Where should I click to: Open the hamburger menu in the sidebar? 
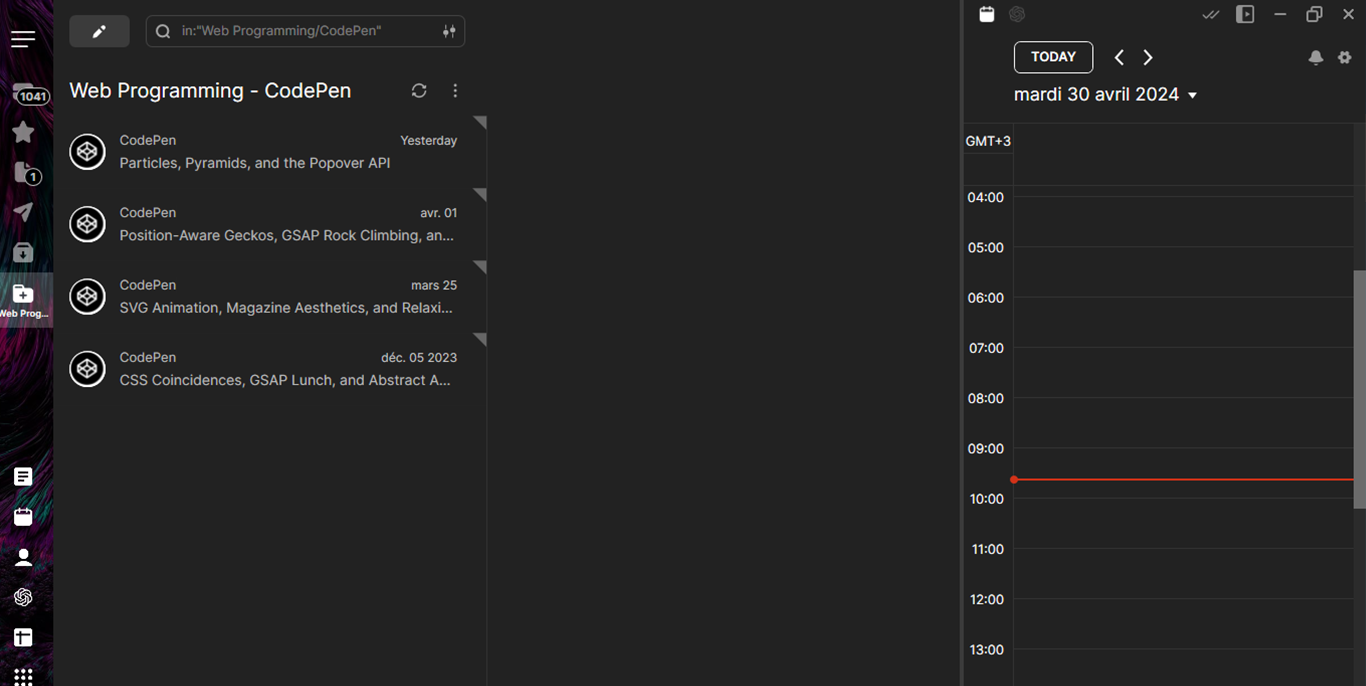[x=23, y=39]
